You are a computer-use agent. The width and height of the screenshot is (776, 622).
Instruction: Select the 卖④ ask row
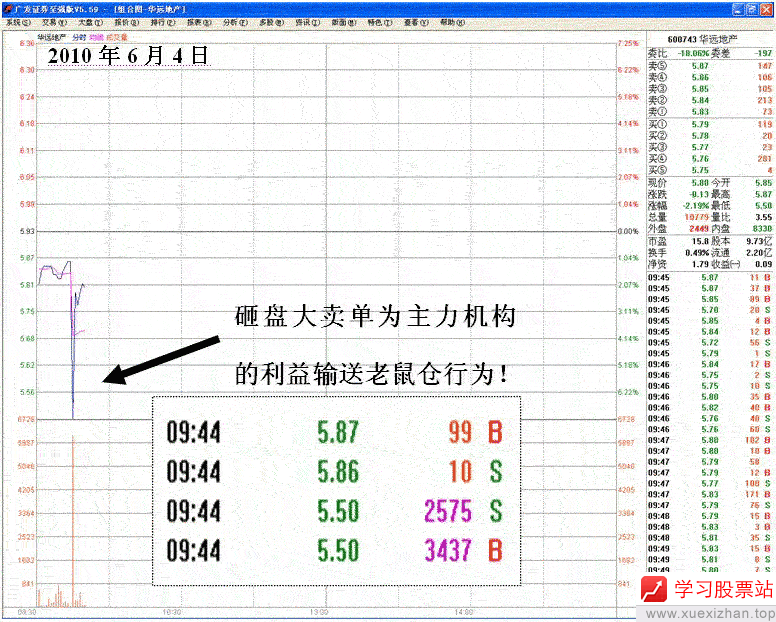(710, 77)
